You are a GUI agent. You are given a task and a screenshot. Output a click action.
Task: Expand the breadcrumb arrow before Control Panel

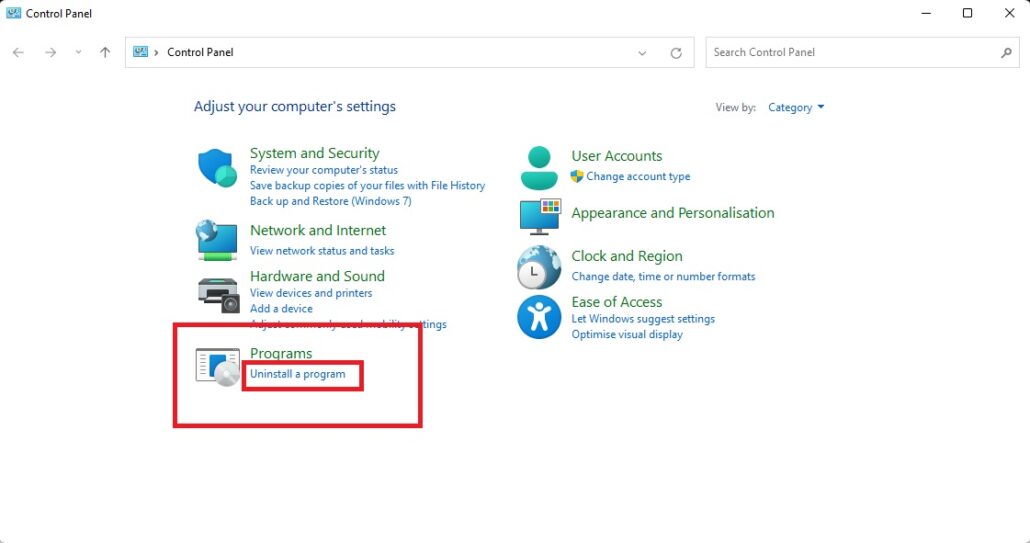click(x=156, y=53)
